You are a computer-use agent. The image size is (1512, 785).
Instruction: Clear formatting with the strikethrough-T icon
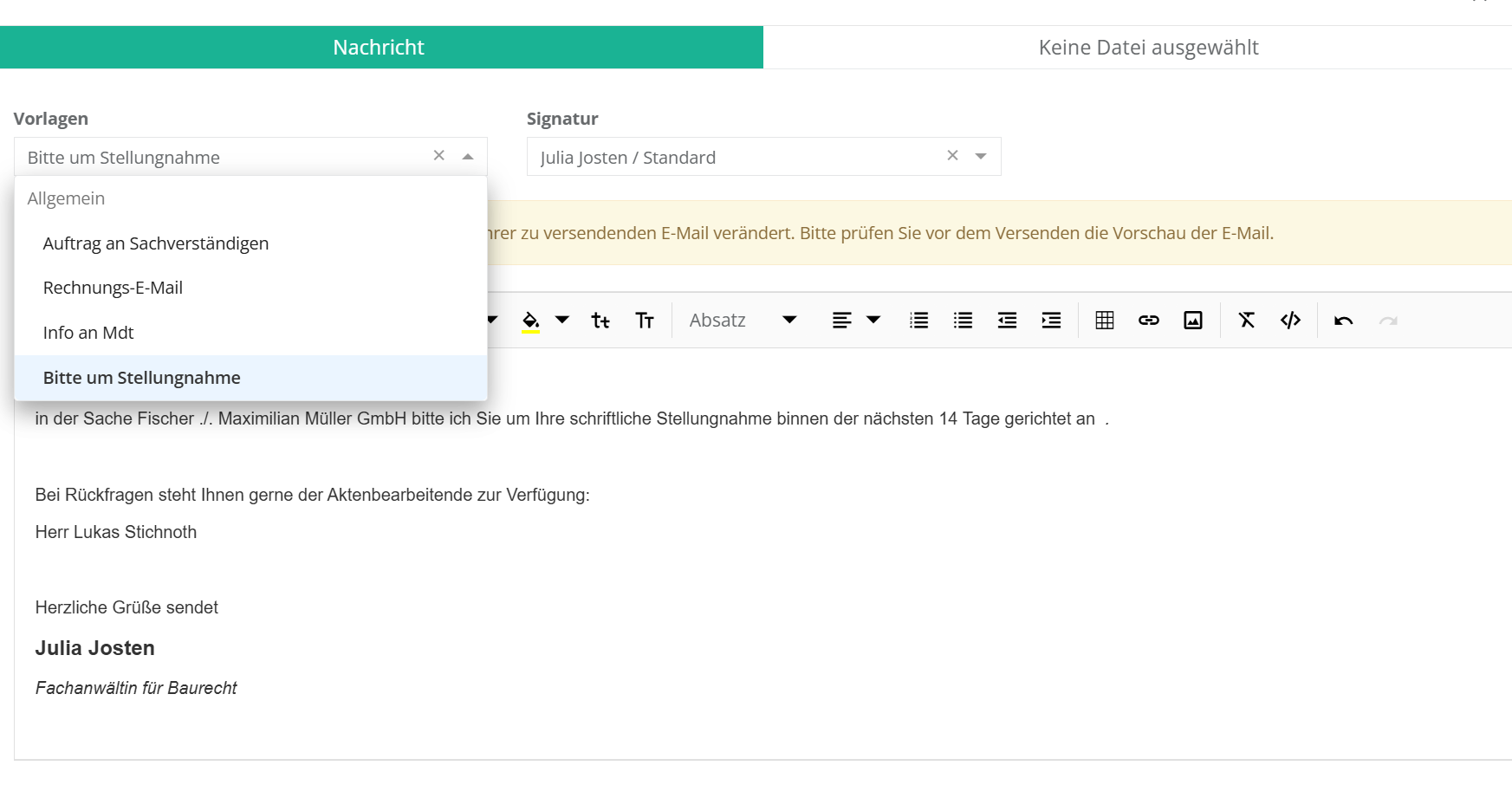click(1246, 321)
